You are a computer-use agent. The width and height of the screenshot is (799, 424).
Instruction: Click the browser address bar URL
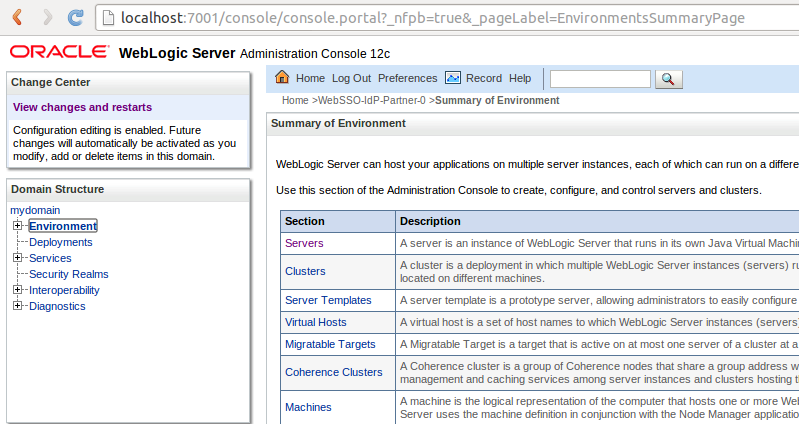[x=433, y=18]
